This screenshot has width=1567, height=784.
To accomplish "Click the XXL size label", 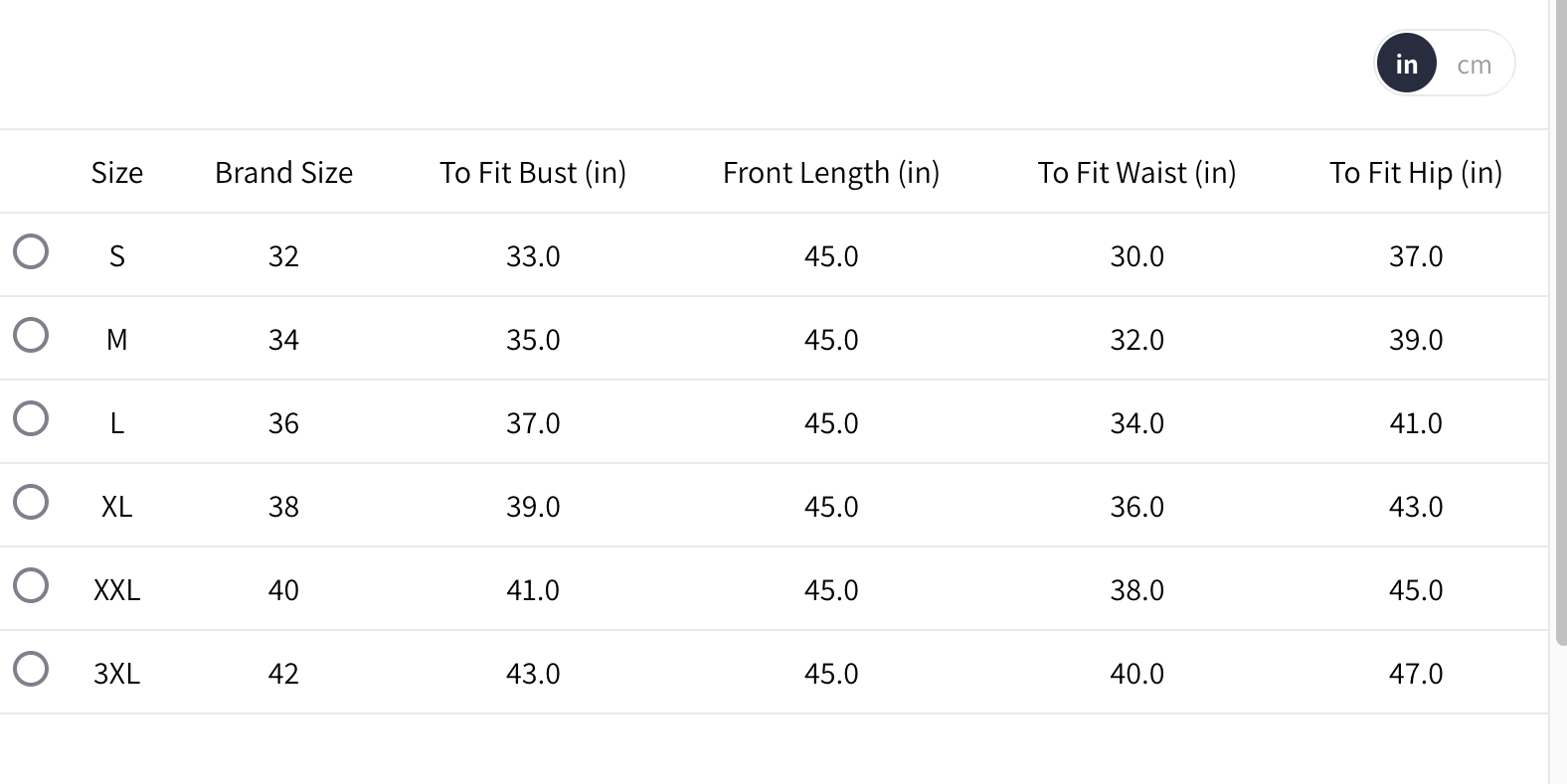I will 117,590.
